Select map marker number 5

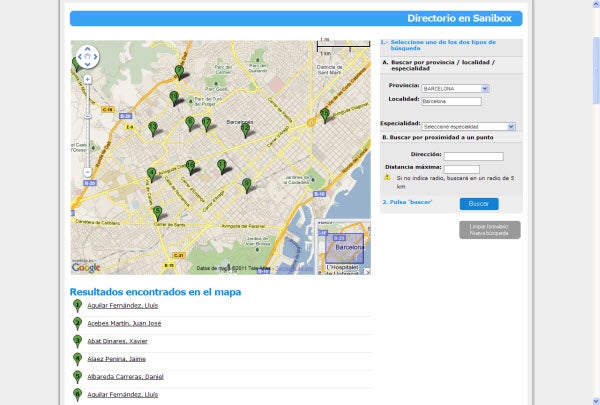click(x=157, y=212)
